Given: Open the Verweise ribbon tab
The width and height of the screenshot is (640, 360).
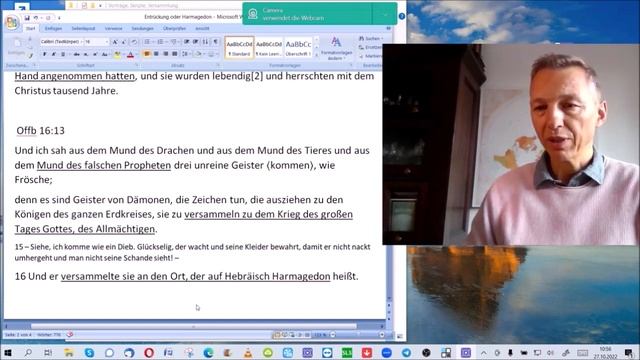Looking at the screenshot, I should point(113,29).
